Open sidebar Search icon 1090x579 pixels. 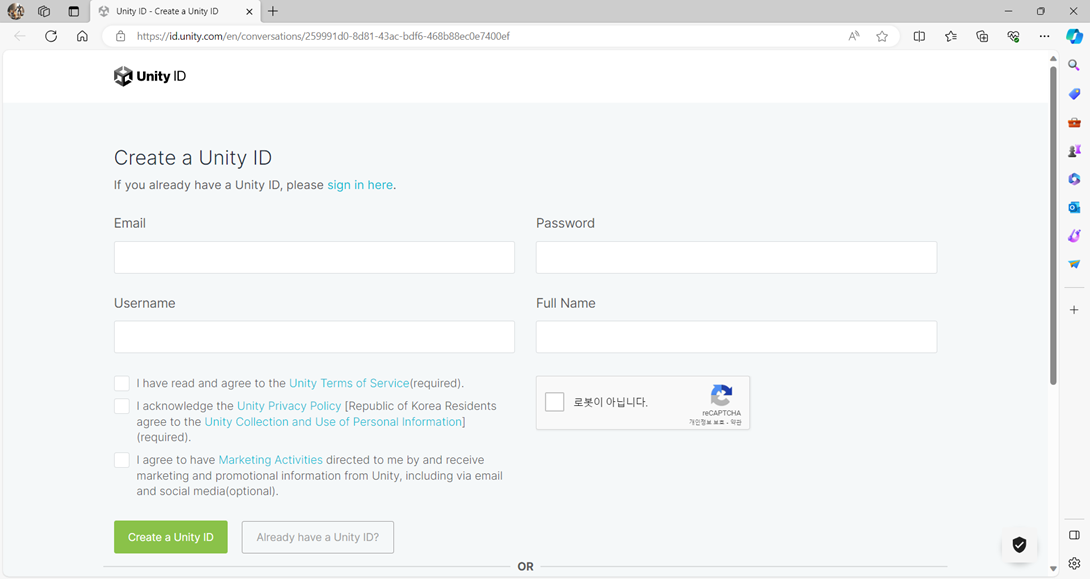coord(1074,65)
